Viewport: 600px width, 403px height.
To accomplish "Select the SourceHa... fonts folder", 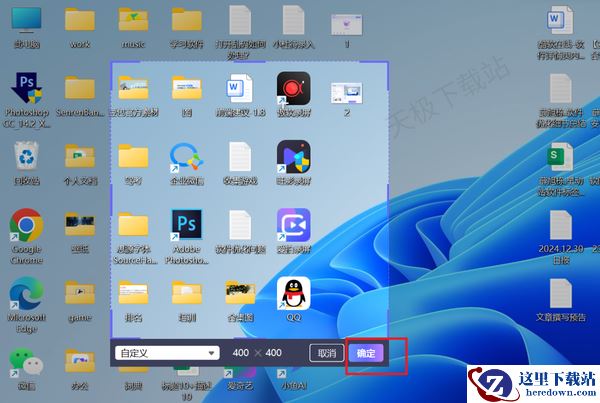I will click(x=133, y=225).
